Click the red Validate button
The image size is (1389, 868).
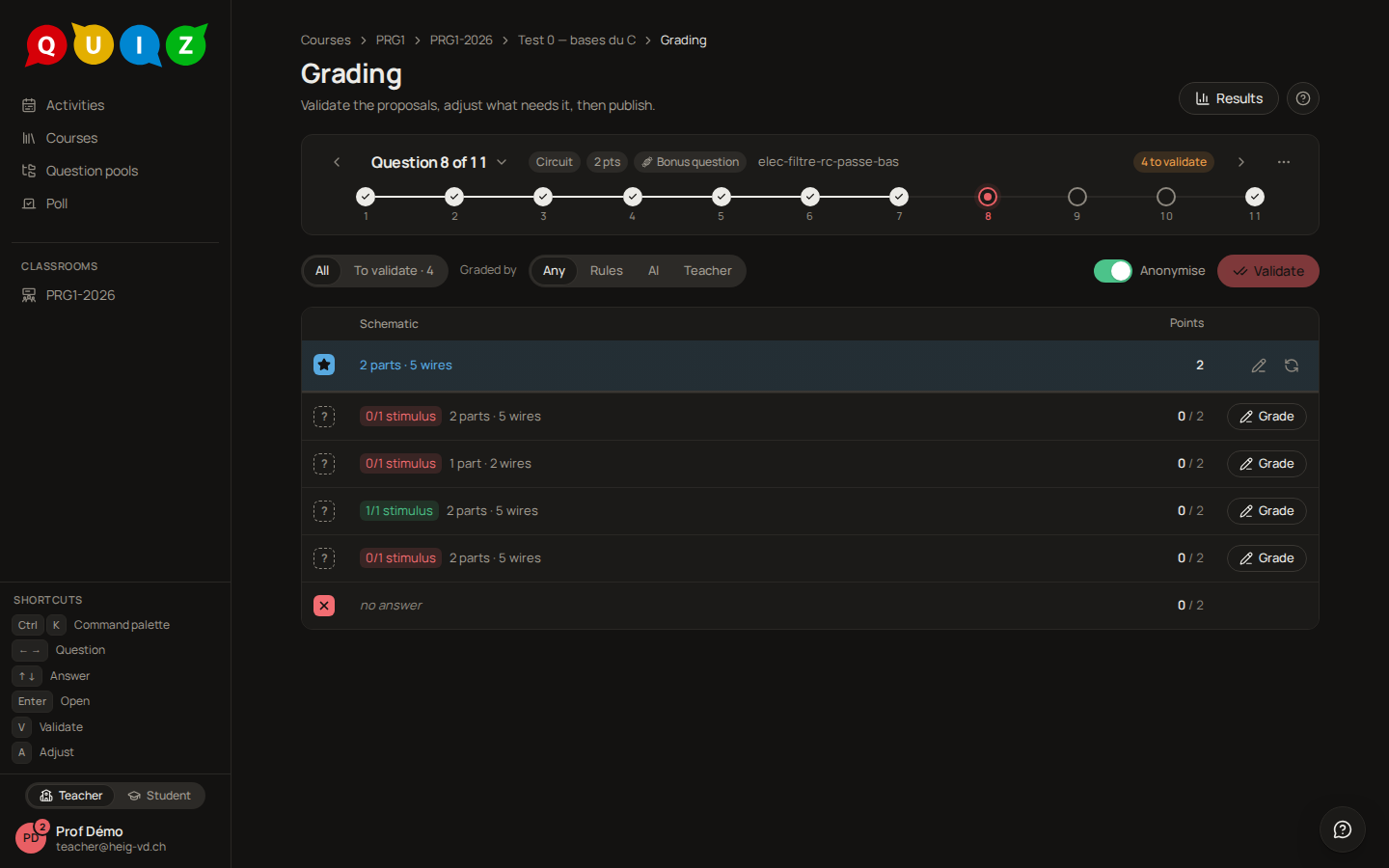point(1267,271)
